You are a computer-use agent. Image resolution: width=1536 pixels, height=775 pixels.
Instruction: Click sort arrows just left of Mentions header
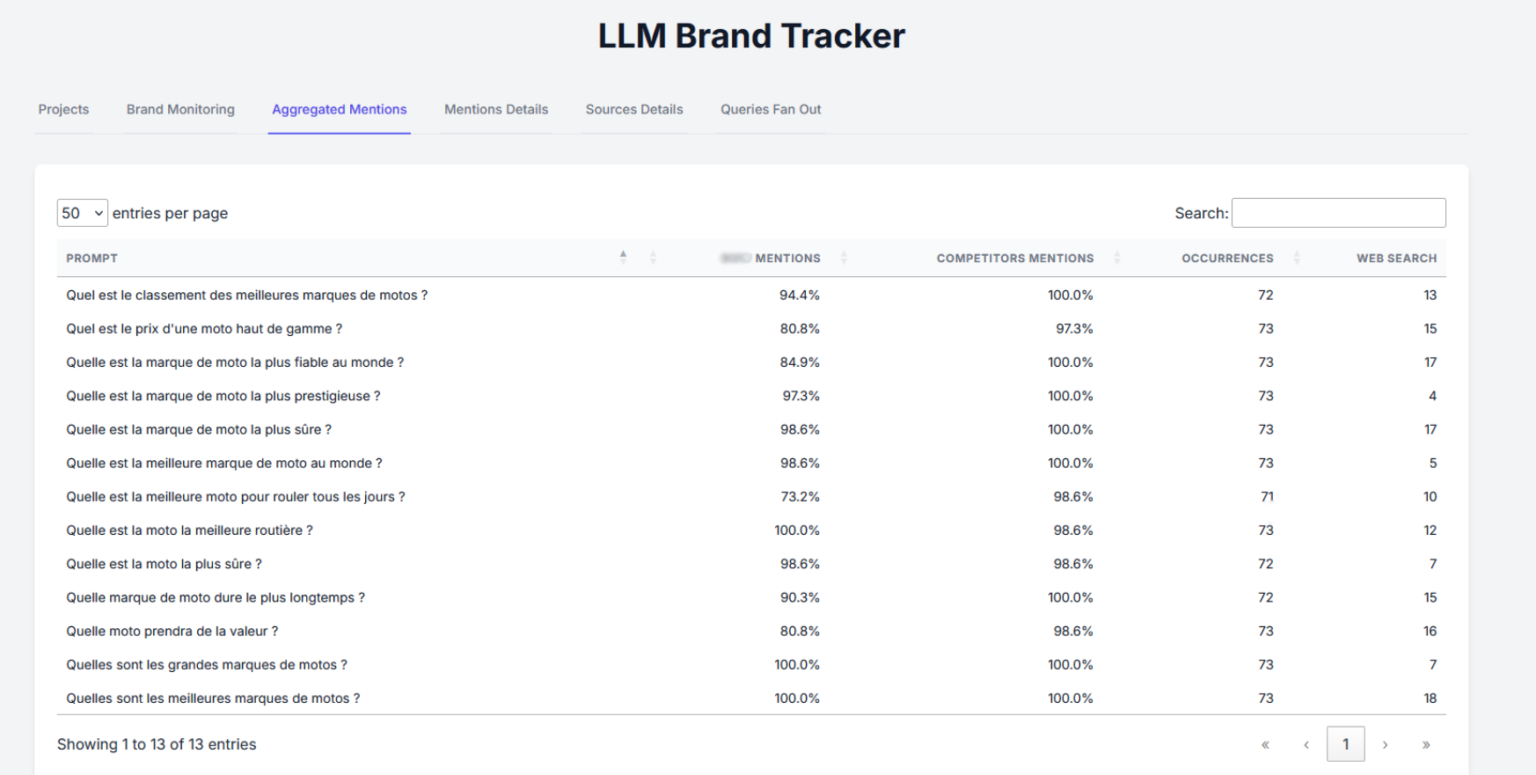[x=653, y=258]
